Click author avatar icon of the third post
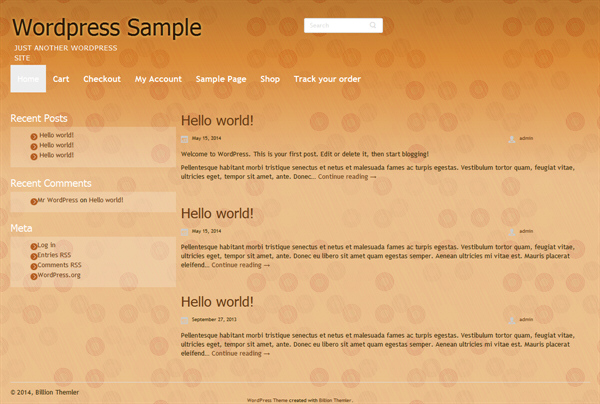The height and width of the screenshot is (404, 600). tap(512, 320)
